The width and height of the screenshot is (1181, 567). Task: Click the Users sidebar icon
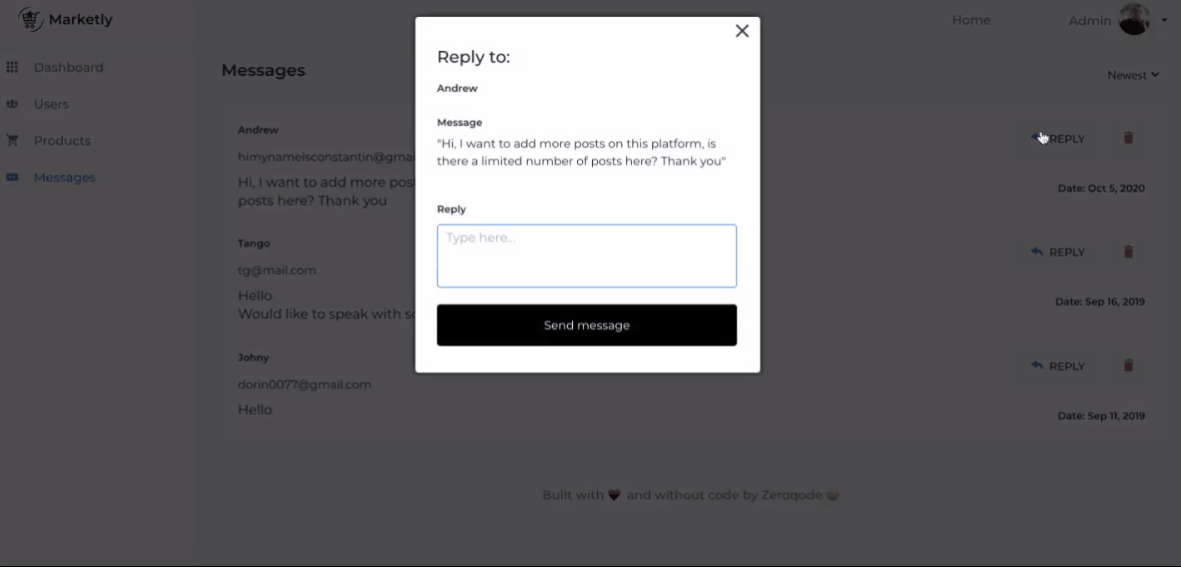pyautogui.click(x=13, y=104)
